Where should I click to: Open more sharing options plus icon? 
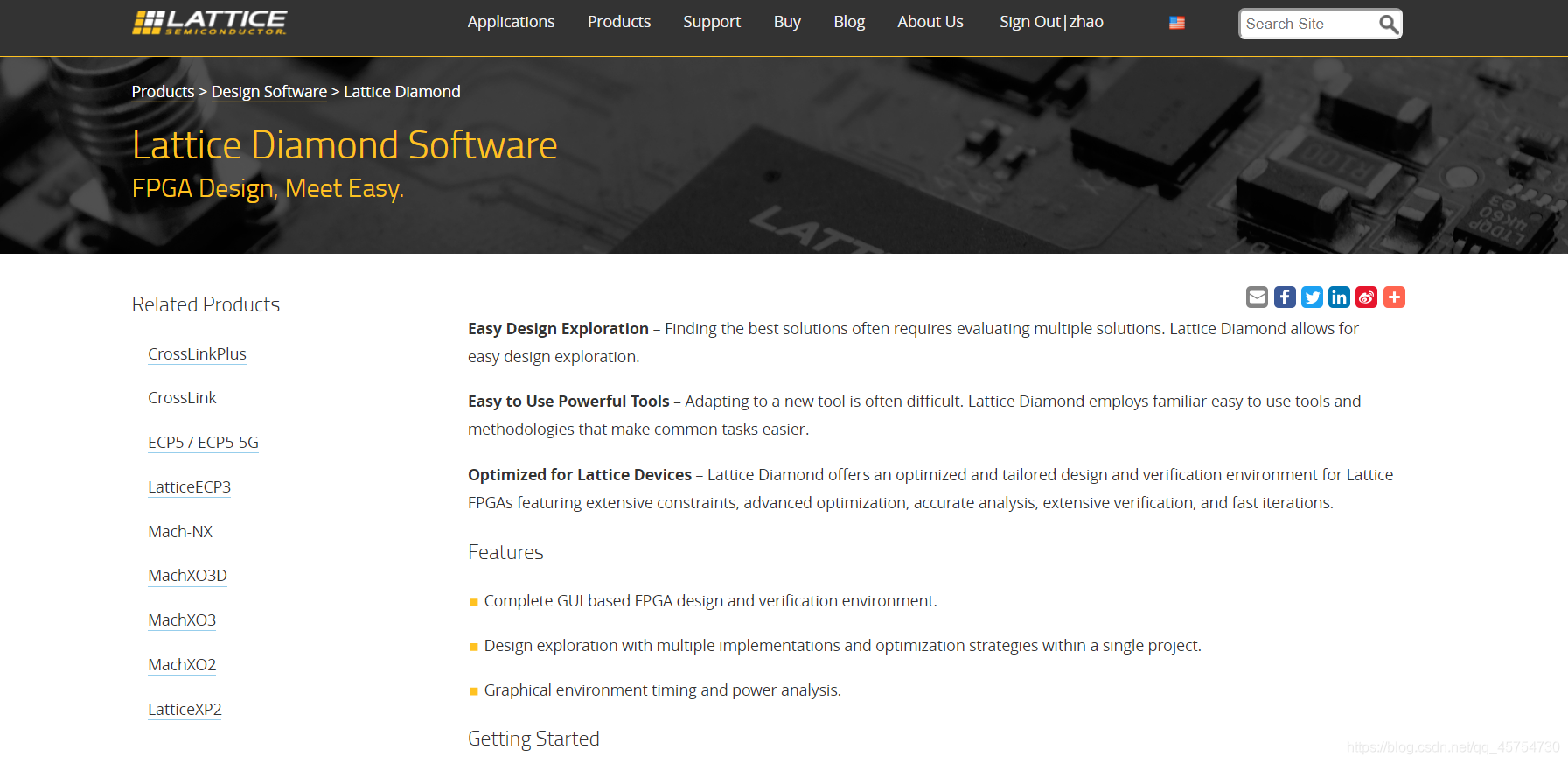click(1394, 297)
